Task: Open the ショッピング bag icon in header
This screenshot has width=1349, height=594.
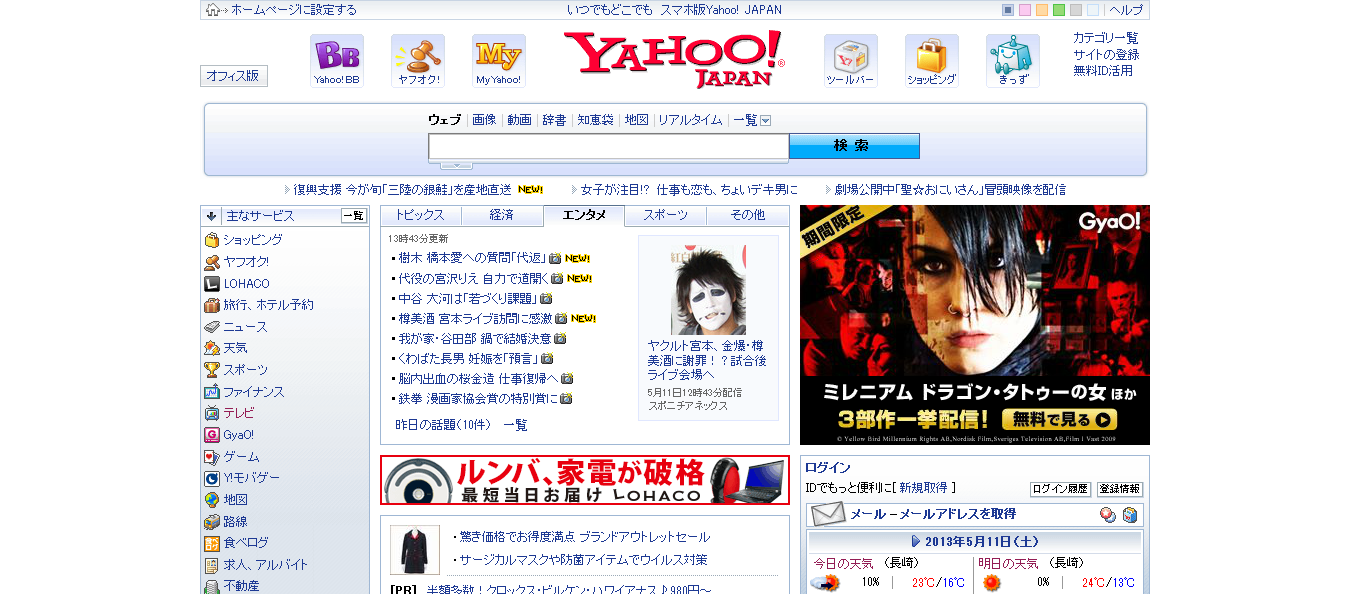Action: tap(932, 61)
